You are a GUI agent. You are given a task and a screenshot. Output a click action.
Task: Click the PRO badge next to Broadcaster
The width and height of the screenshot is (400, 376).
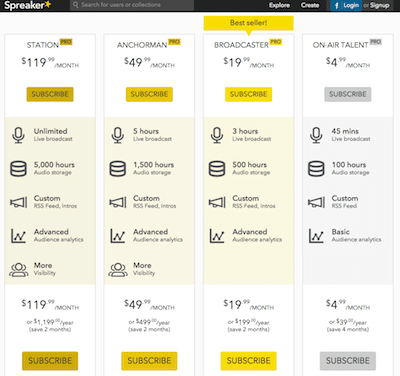276,42
